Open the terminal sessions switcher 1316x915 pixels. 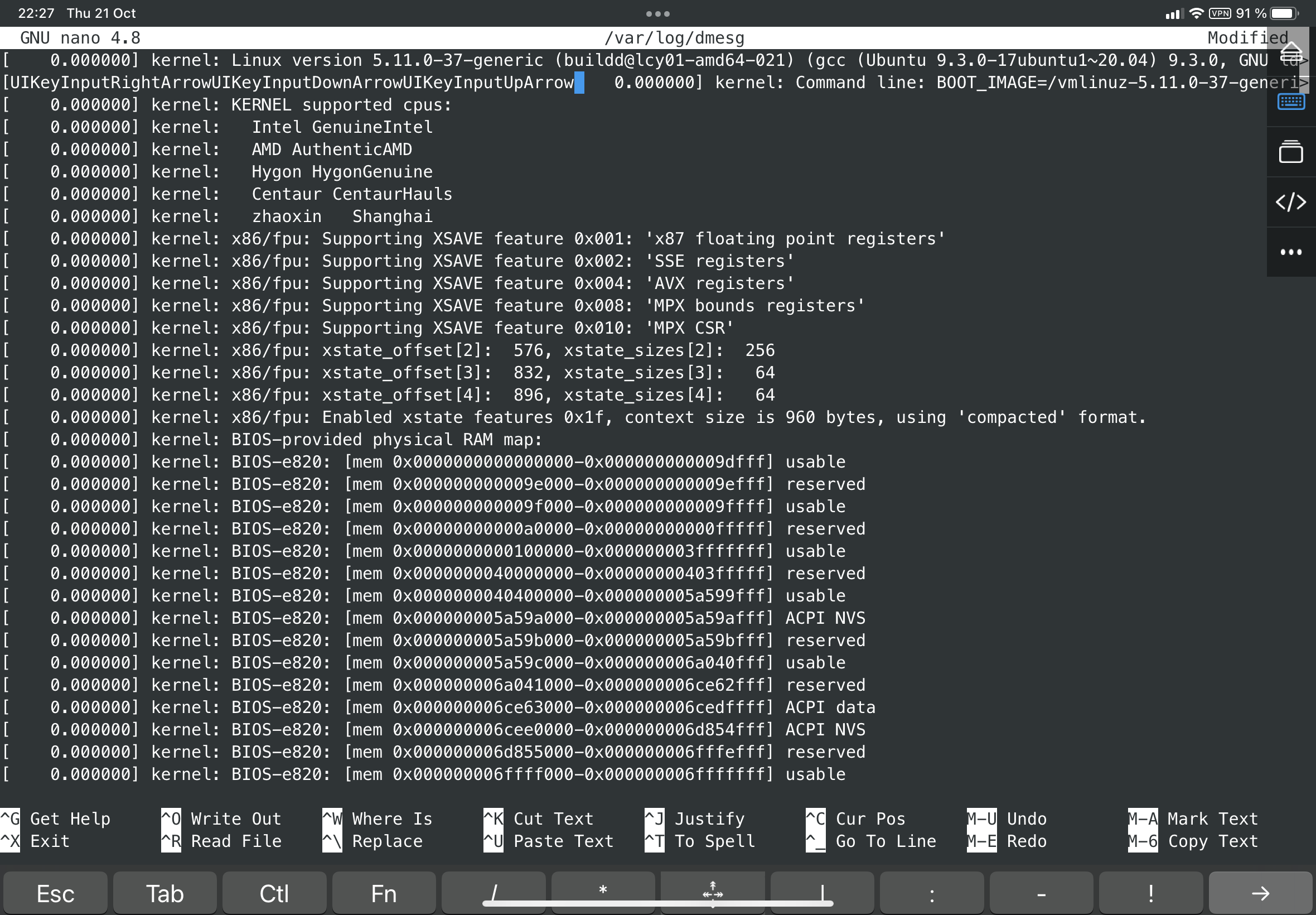click(x=1291, y=151)
